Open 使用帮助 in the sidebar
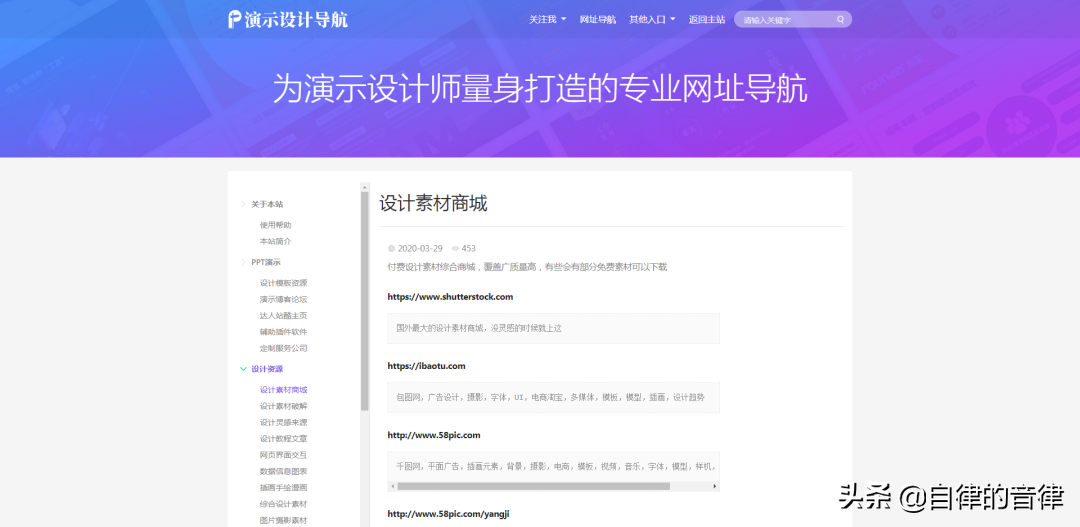 point(276,225)
